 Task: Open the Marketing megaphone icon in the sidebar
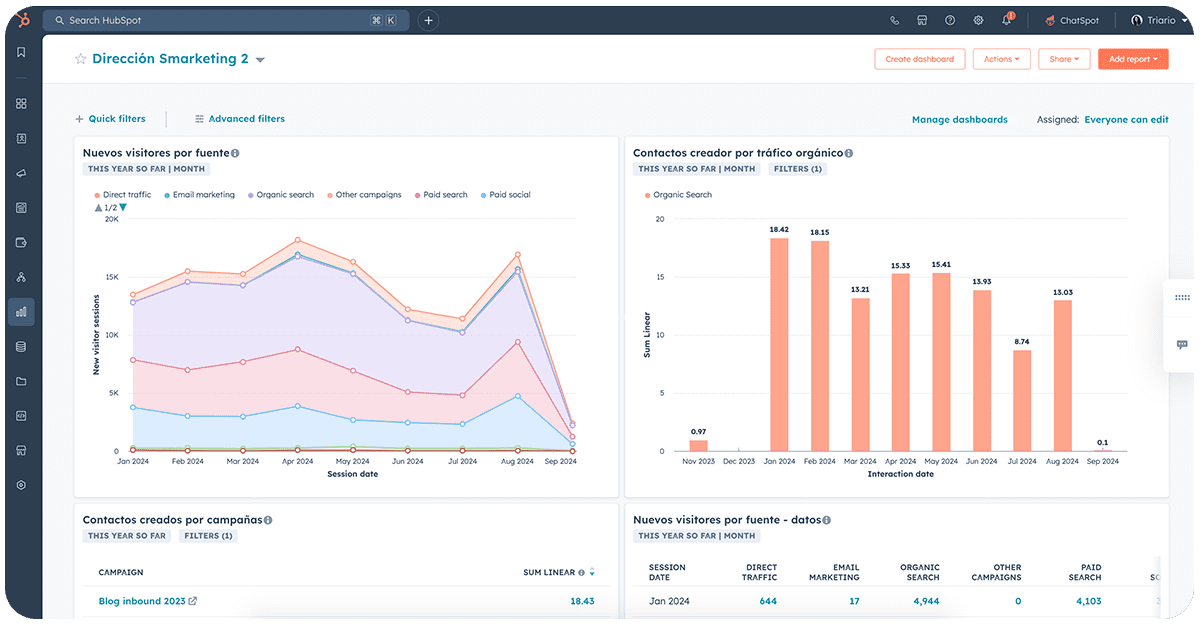pyautogui.click(x=21, y=173)
